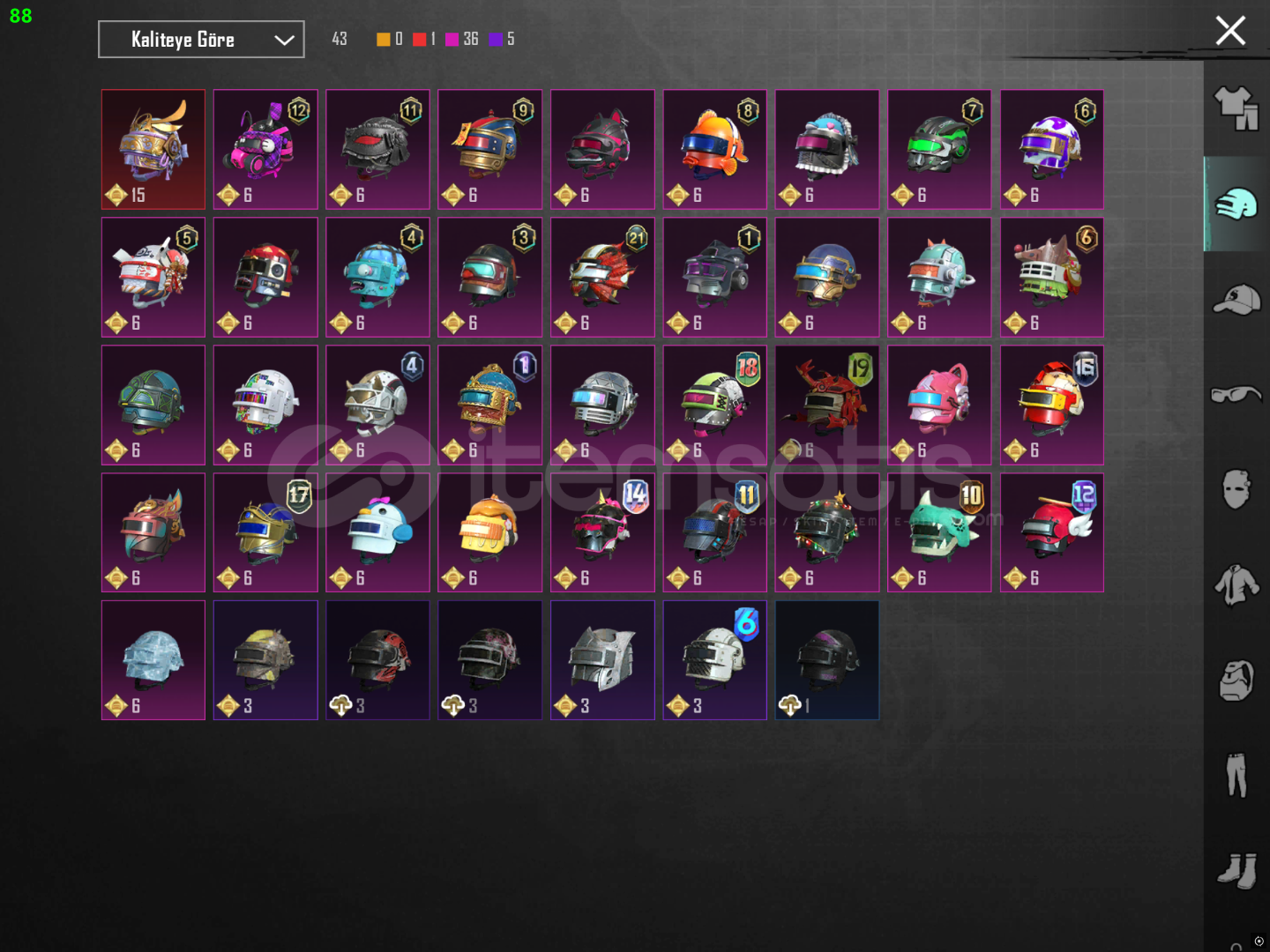
Task: Open the cap headwear category
Action: (x=1236, y=300)
